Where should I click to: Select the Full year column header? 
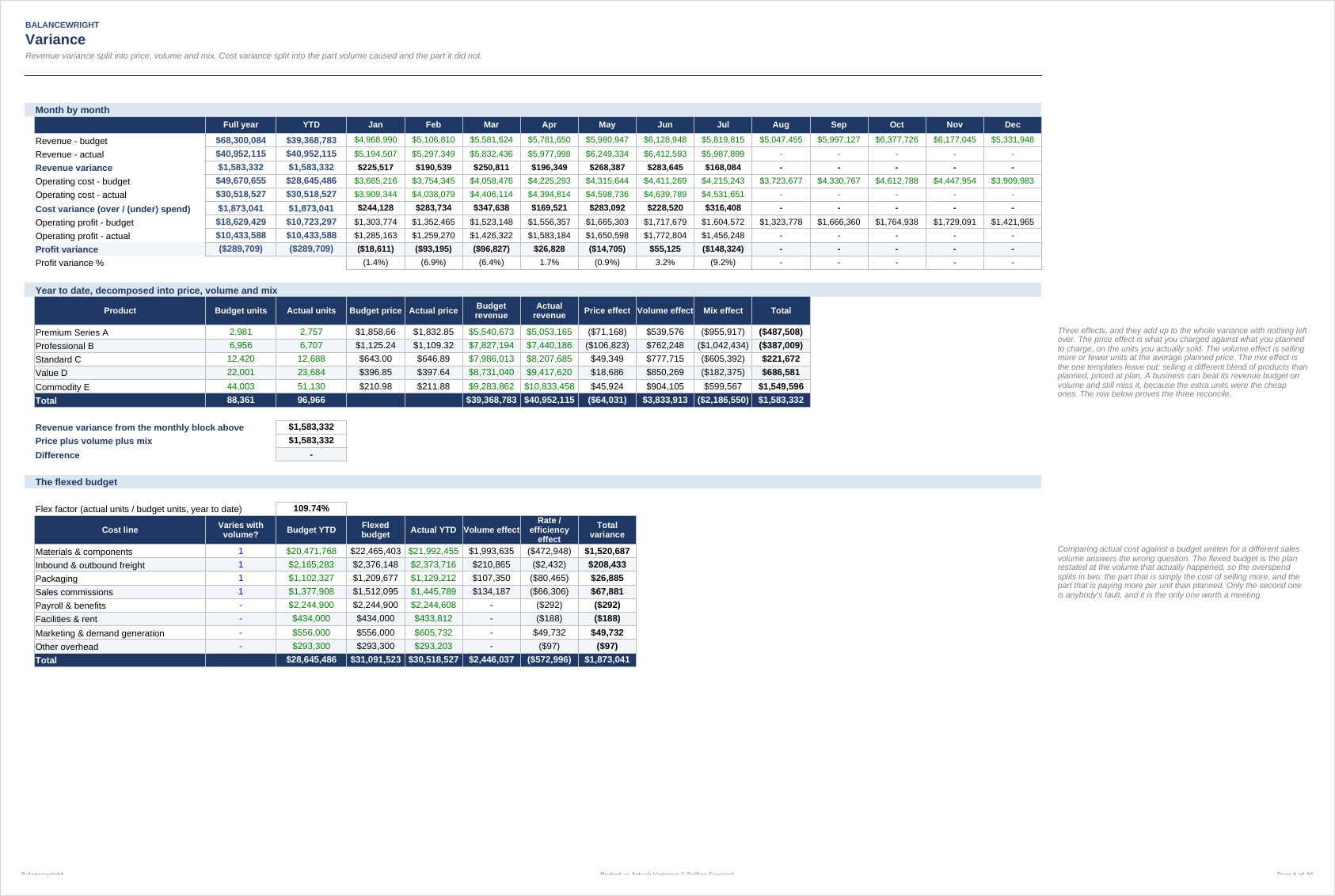(241, 125)
